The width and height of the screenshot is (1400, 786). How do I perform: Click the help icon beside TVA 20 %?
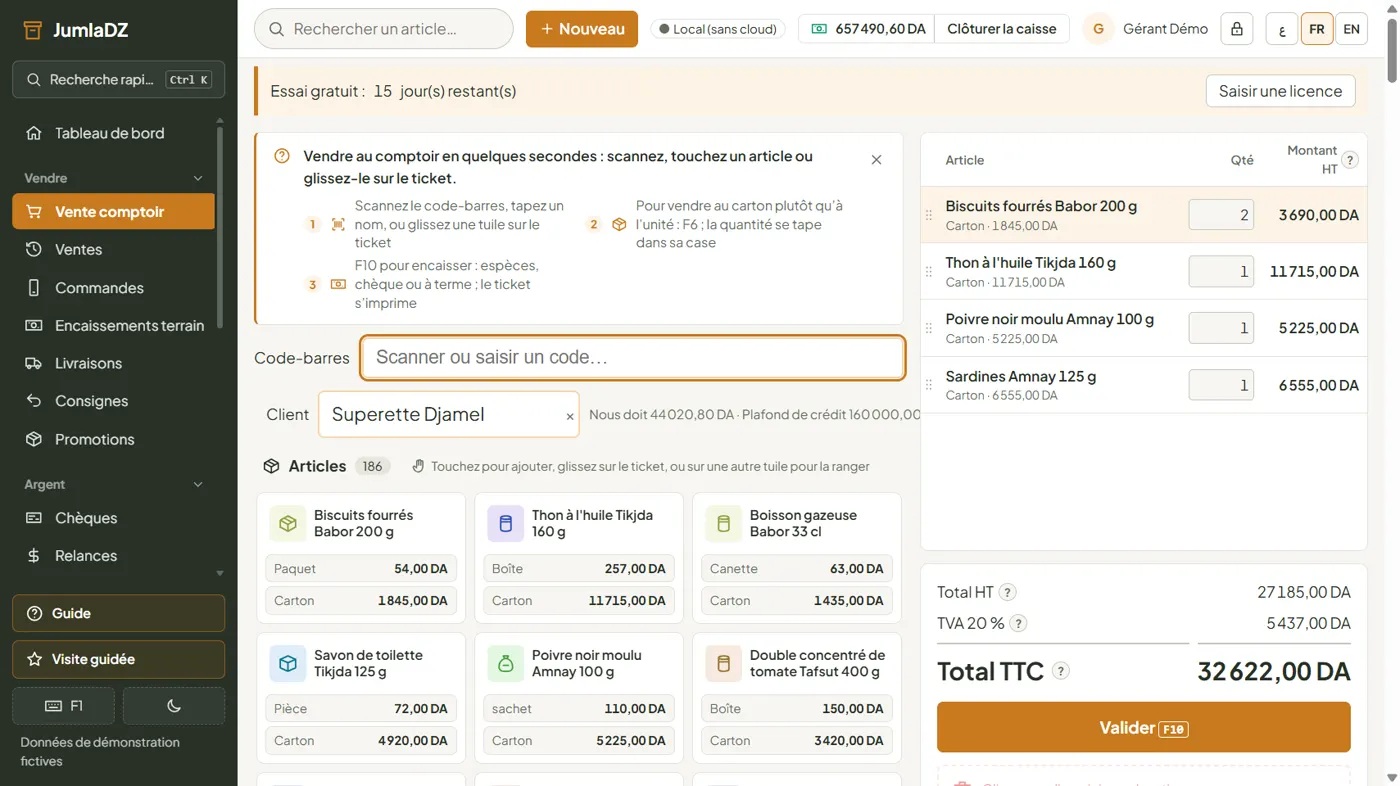[x=1018, y=623]
